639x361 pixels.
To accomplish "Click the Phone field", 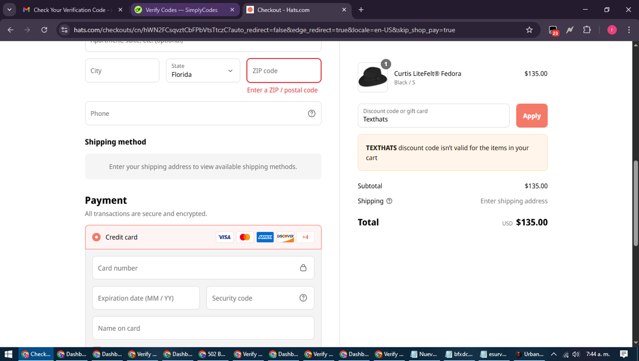I will 203,113.
